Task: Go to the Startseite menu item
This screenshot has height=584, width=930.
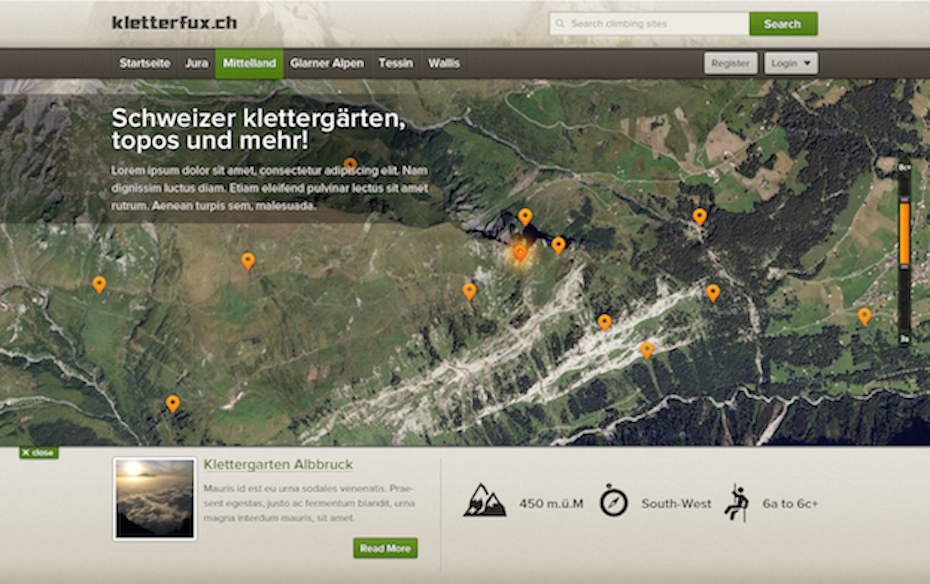Action: pos(144,63)
